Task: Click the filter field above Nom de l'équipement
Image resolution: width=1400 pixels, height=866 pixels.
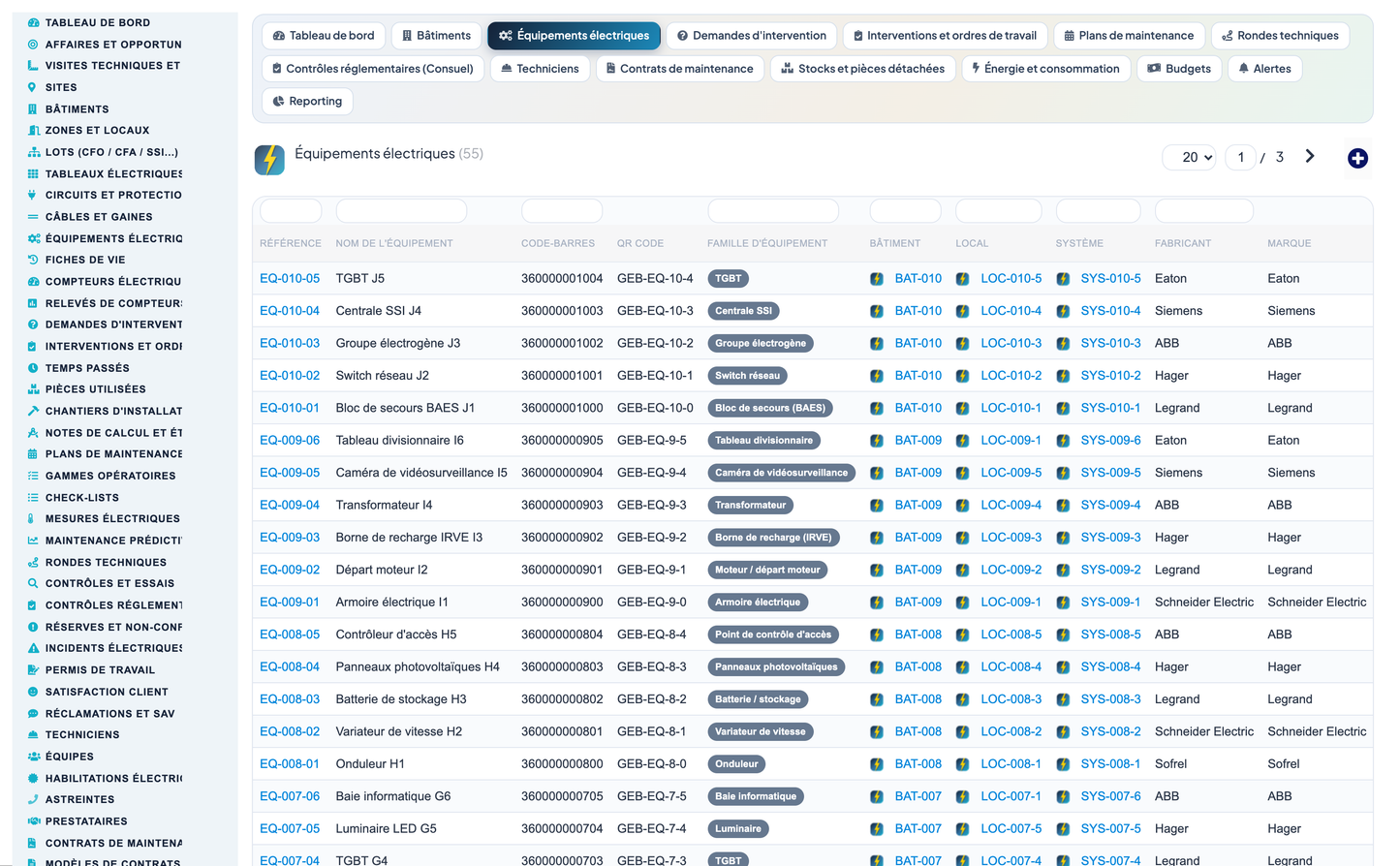Action: pos(401,210)
